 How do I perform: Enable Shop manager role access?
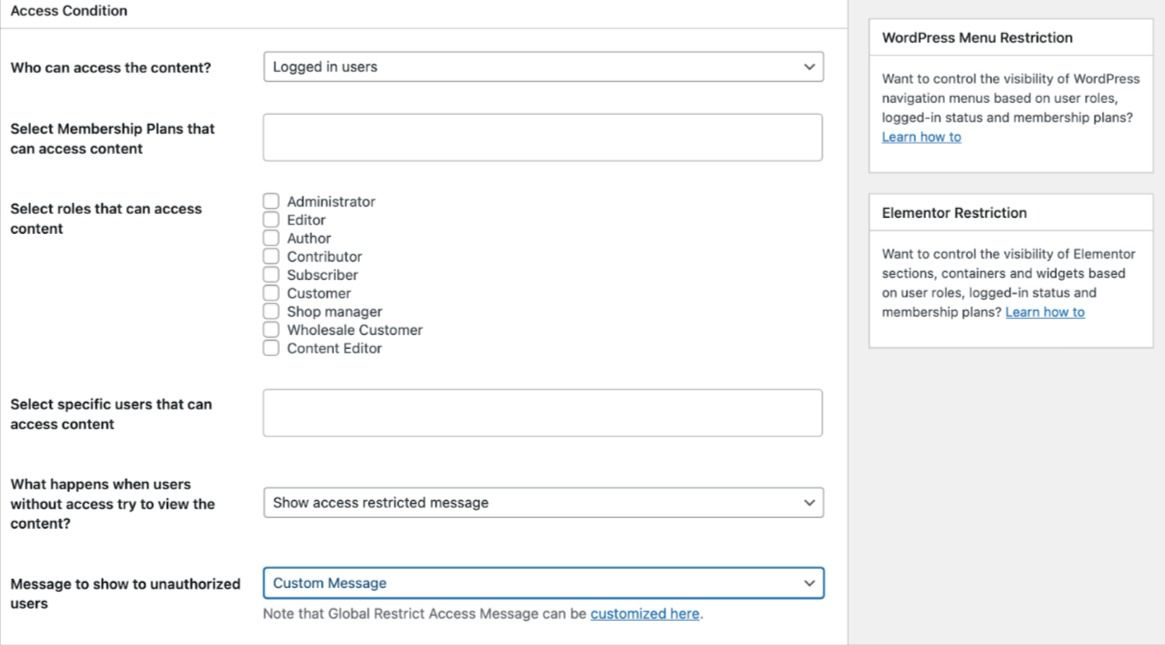[x=271, y=312]
